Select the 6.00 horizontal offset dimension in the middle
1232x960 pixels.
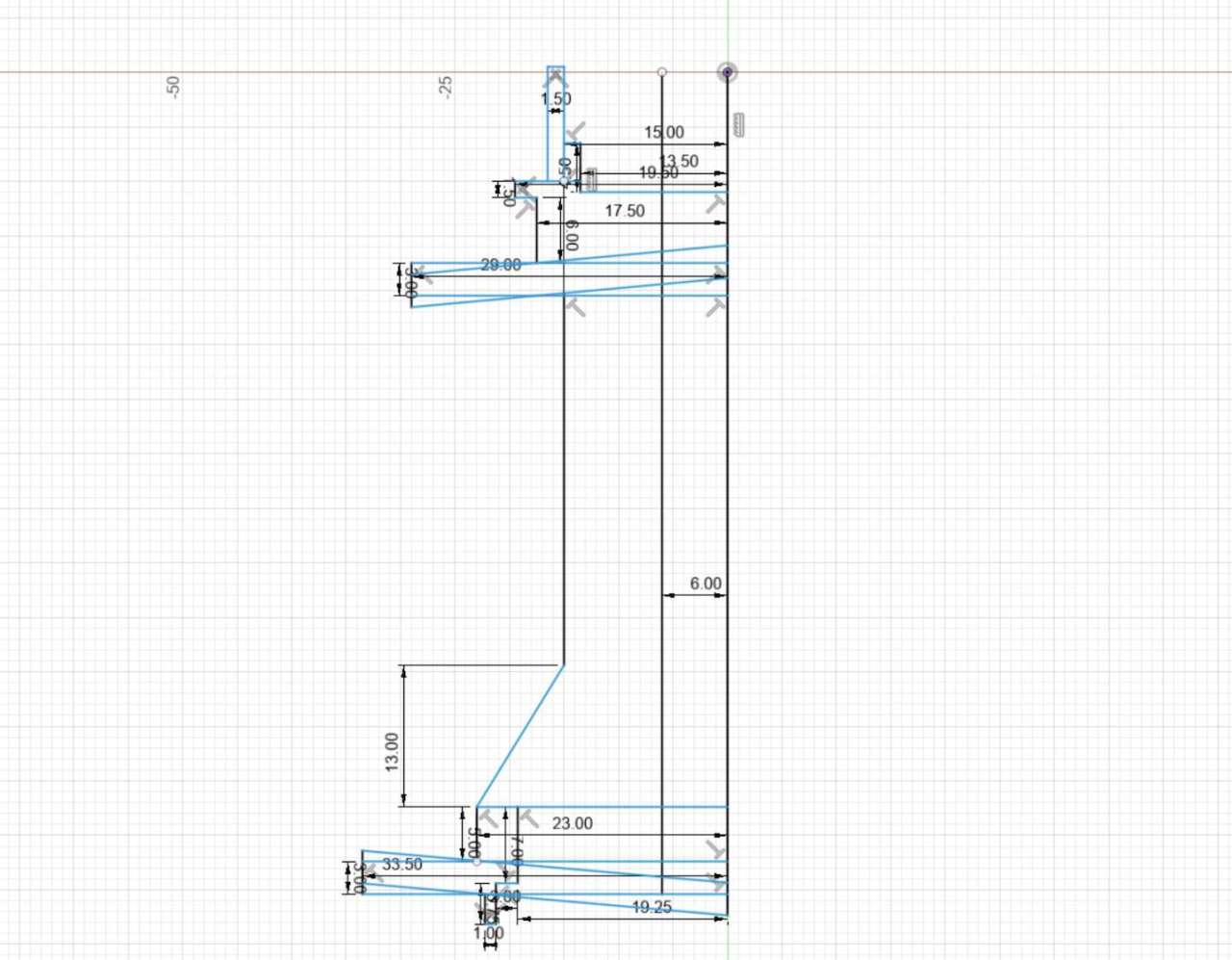706,584
